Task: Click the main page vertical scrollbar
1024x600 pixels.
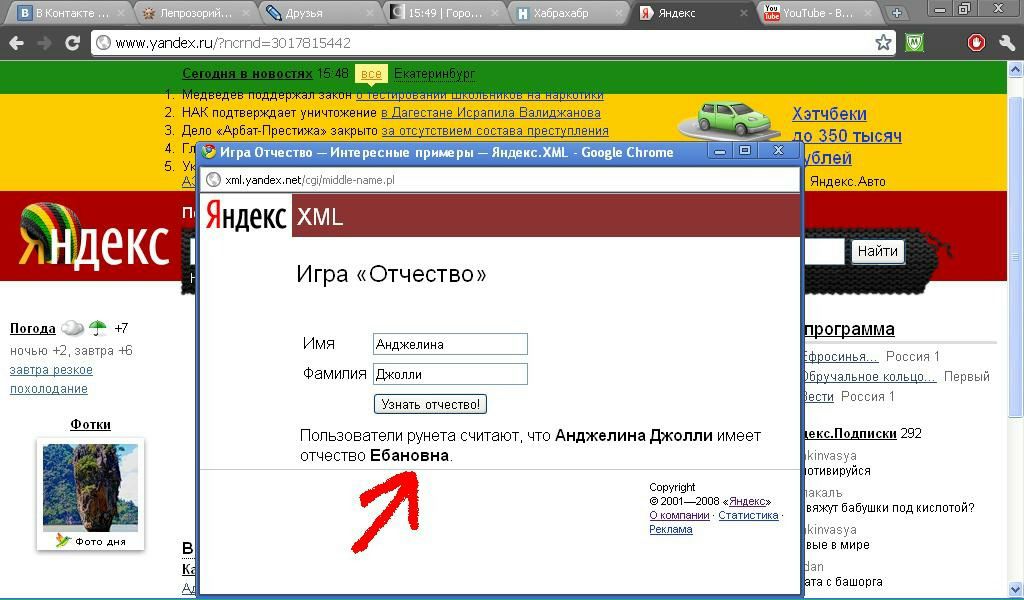Action: point(1015,300)
